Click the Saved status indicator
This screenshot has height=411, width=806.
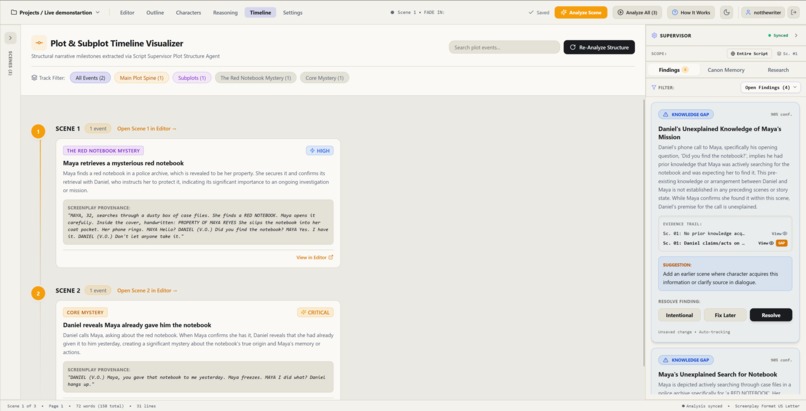[539, 12]
